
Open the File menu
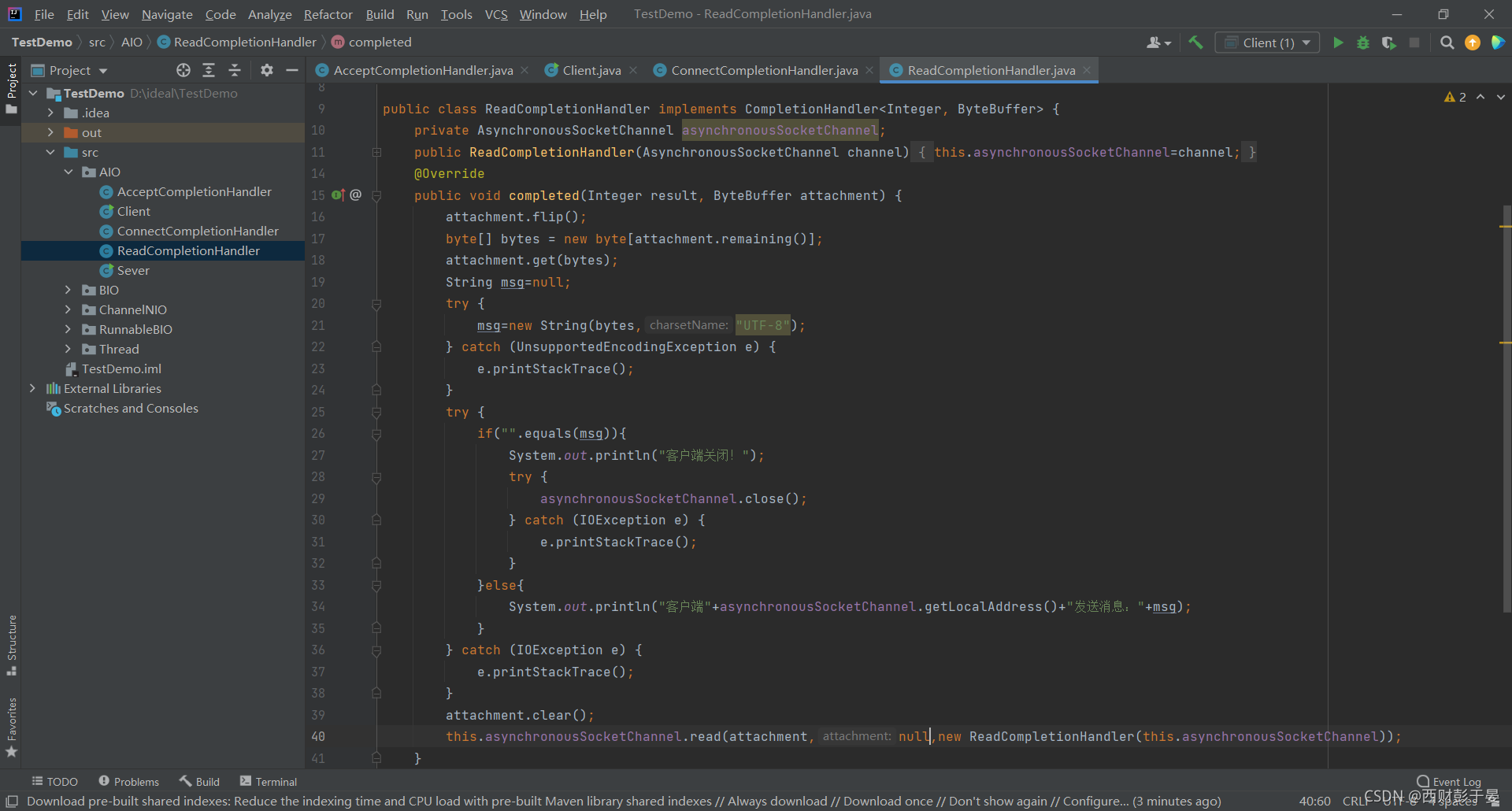44,14
